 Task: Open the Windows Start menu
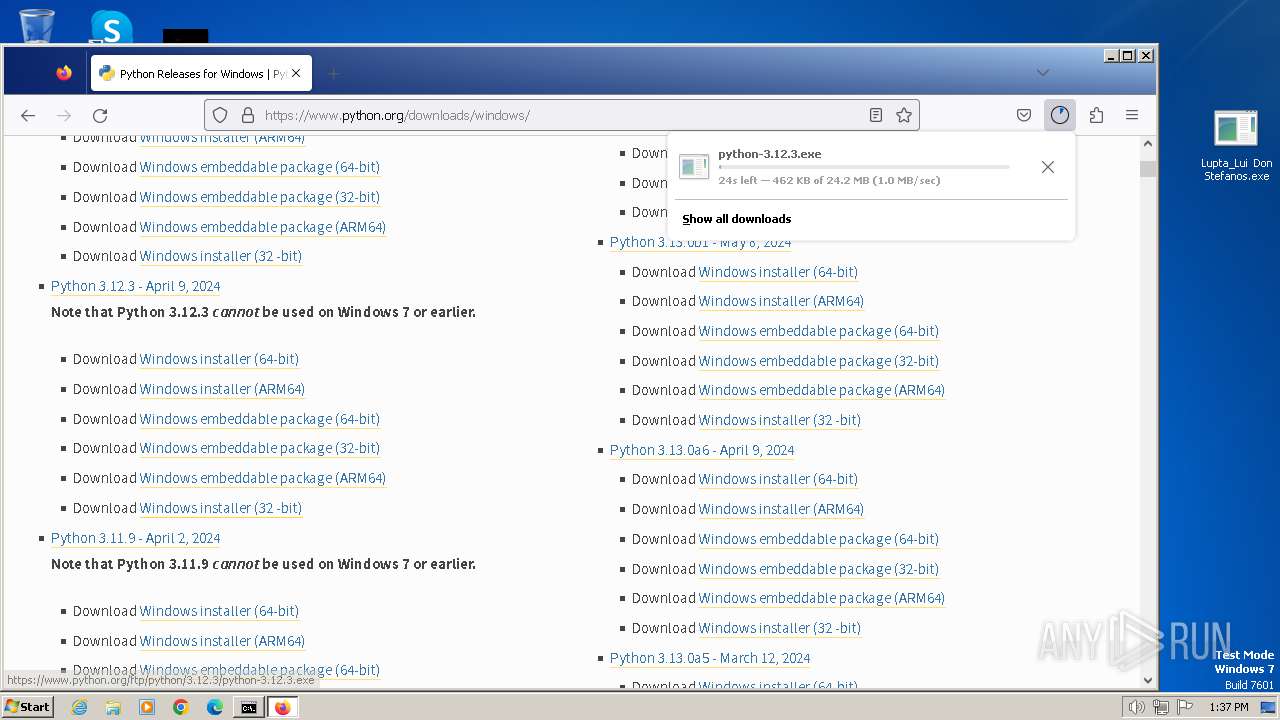tap(27, 707)
